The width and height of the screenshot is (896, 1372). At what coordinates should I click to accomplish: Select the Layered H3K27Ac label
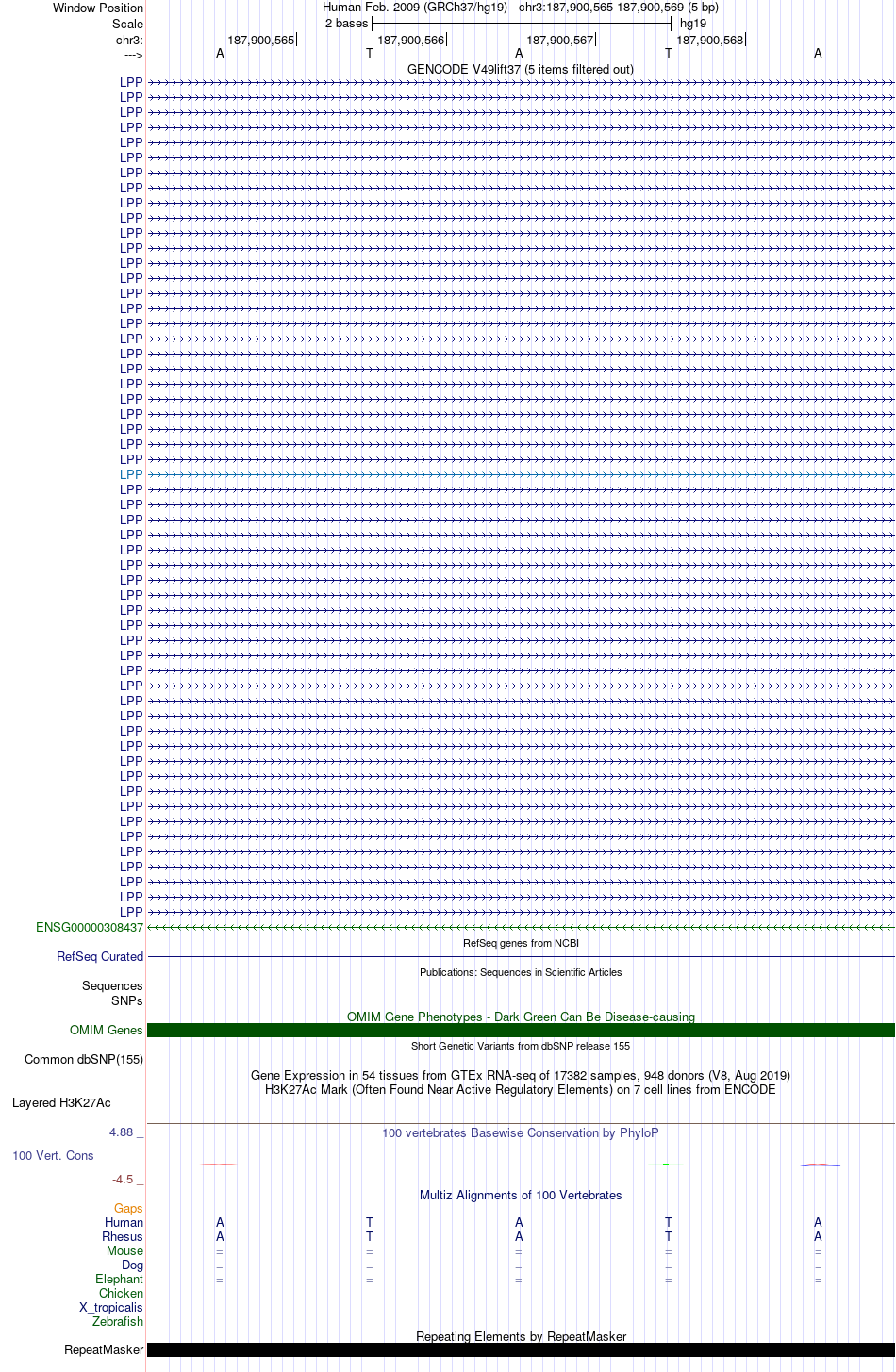click(x=61, y=1102)
